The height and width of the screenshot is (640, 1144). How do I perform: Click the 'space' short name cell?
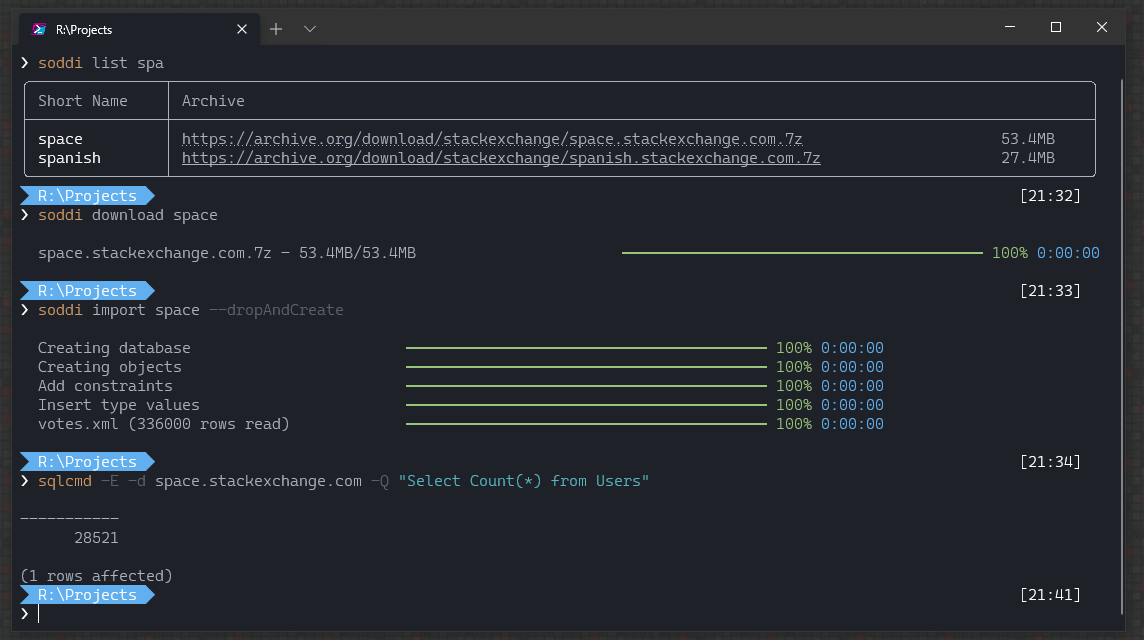(61, 139)
